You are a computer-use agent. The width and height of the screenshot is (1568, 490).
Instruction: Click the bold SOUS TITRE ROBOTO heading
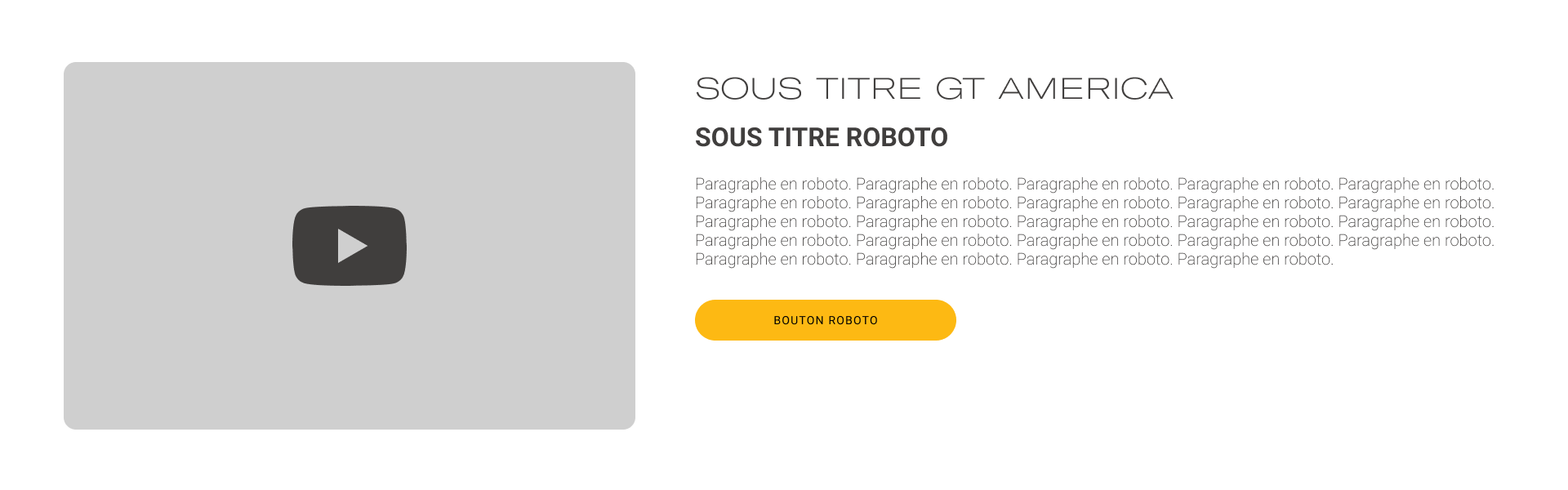coord(822,137)
